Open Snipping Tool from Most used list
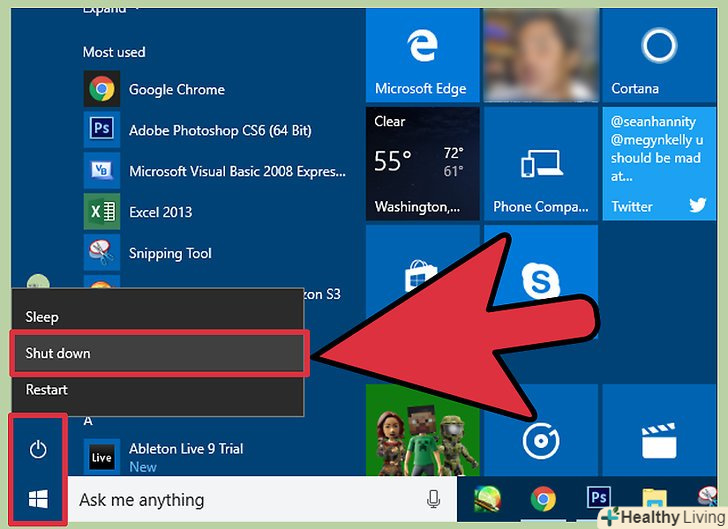The image size is (728, 529). tap(170, 253)
